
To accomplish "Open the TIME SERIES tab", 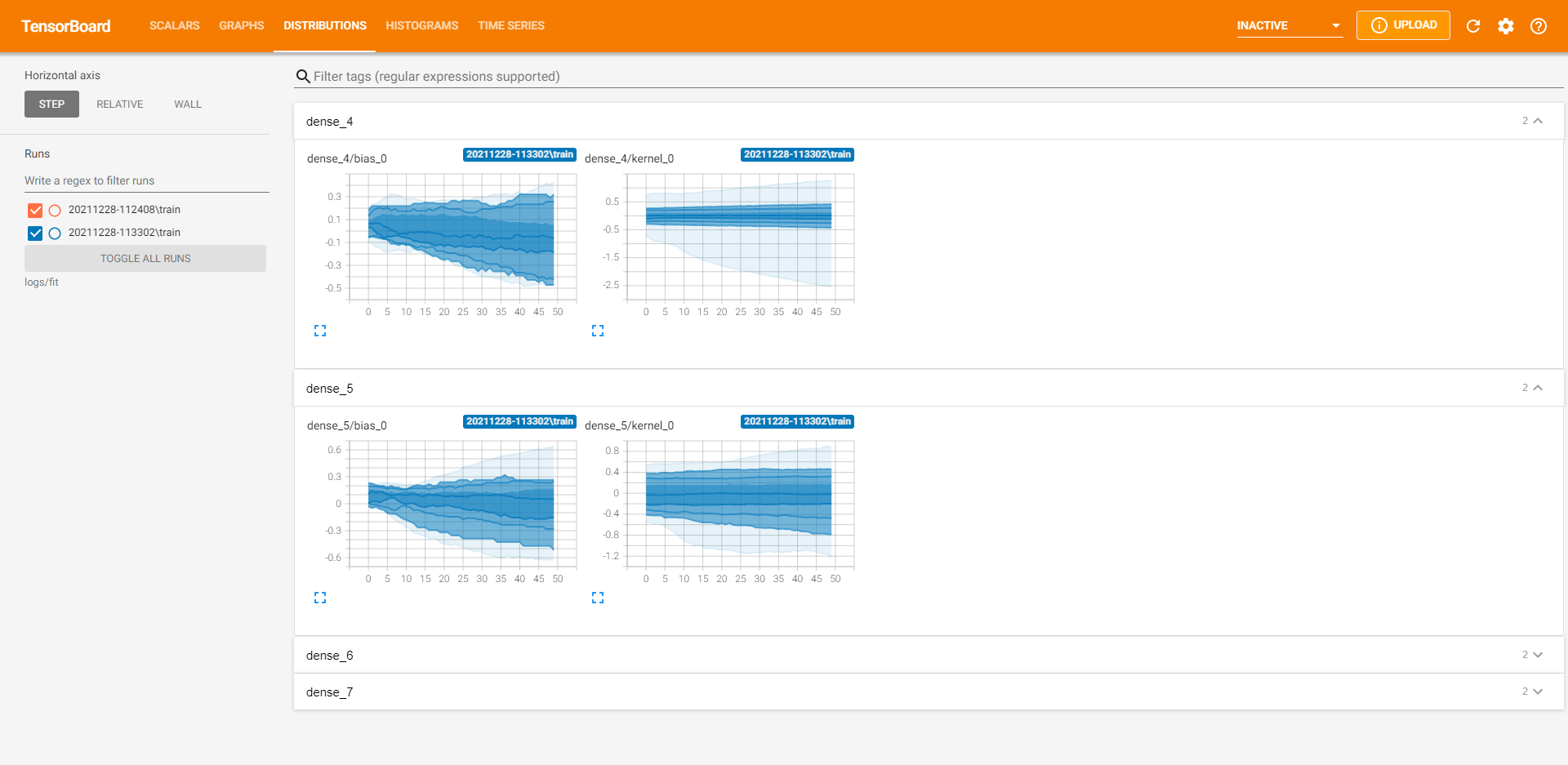I will [511, 25].
